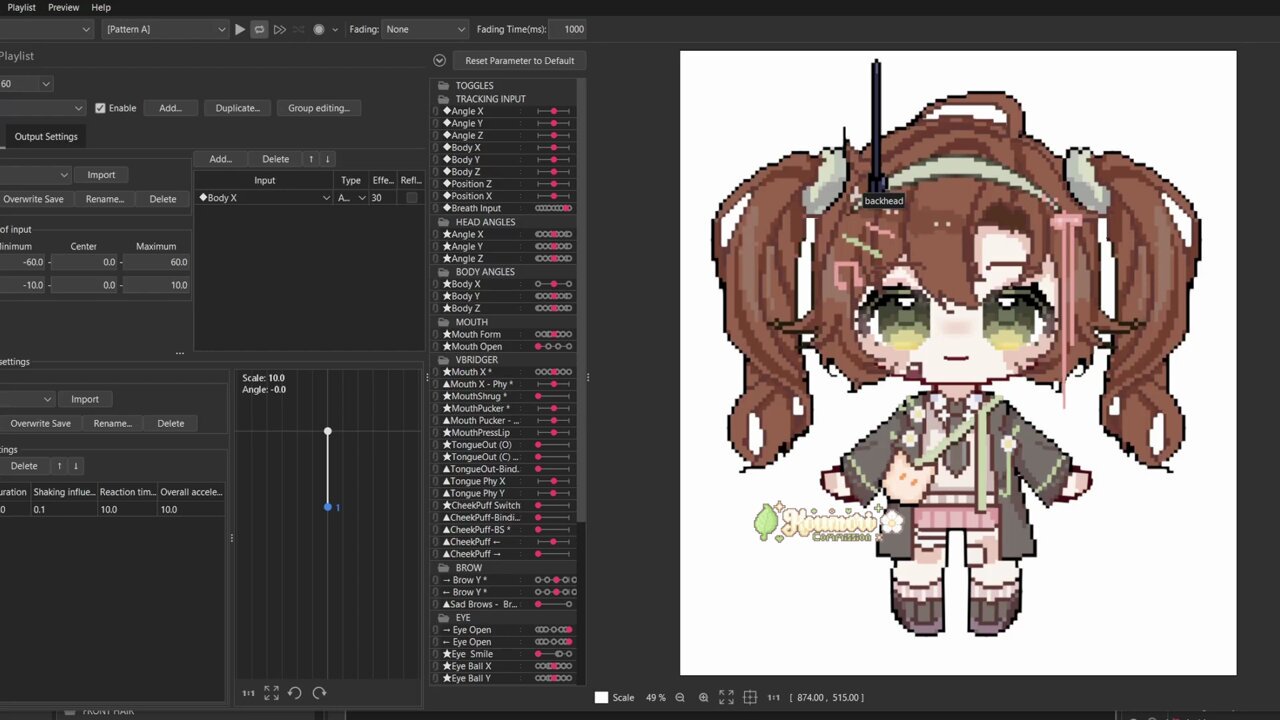Fit model preview to window icon
Screen dimensions: 1280x720
pos(726,697)
